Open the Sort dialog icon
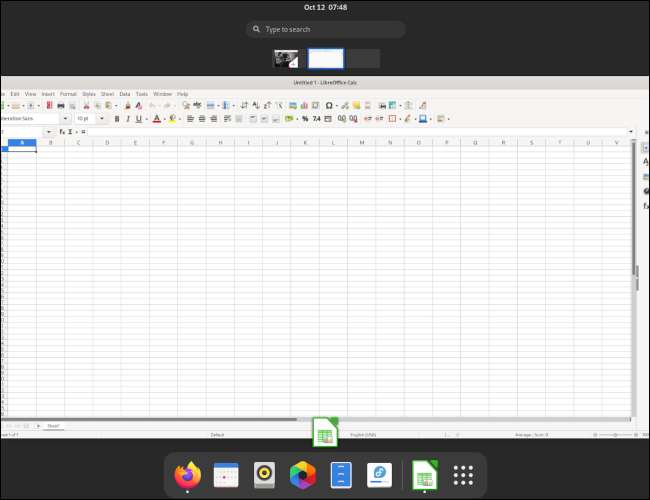The width and height of the screenshot is (650, 500). click(244, 105)
